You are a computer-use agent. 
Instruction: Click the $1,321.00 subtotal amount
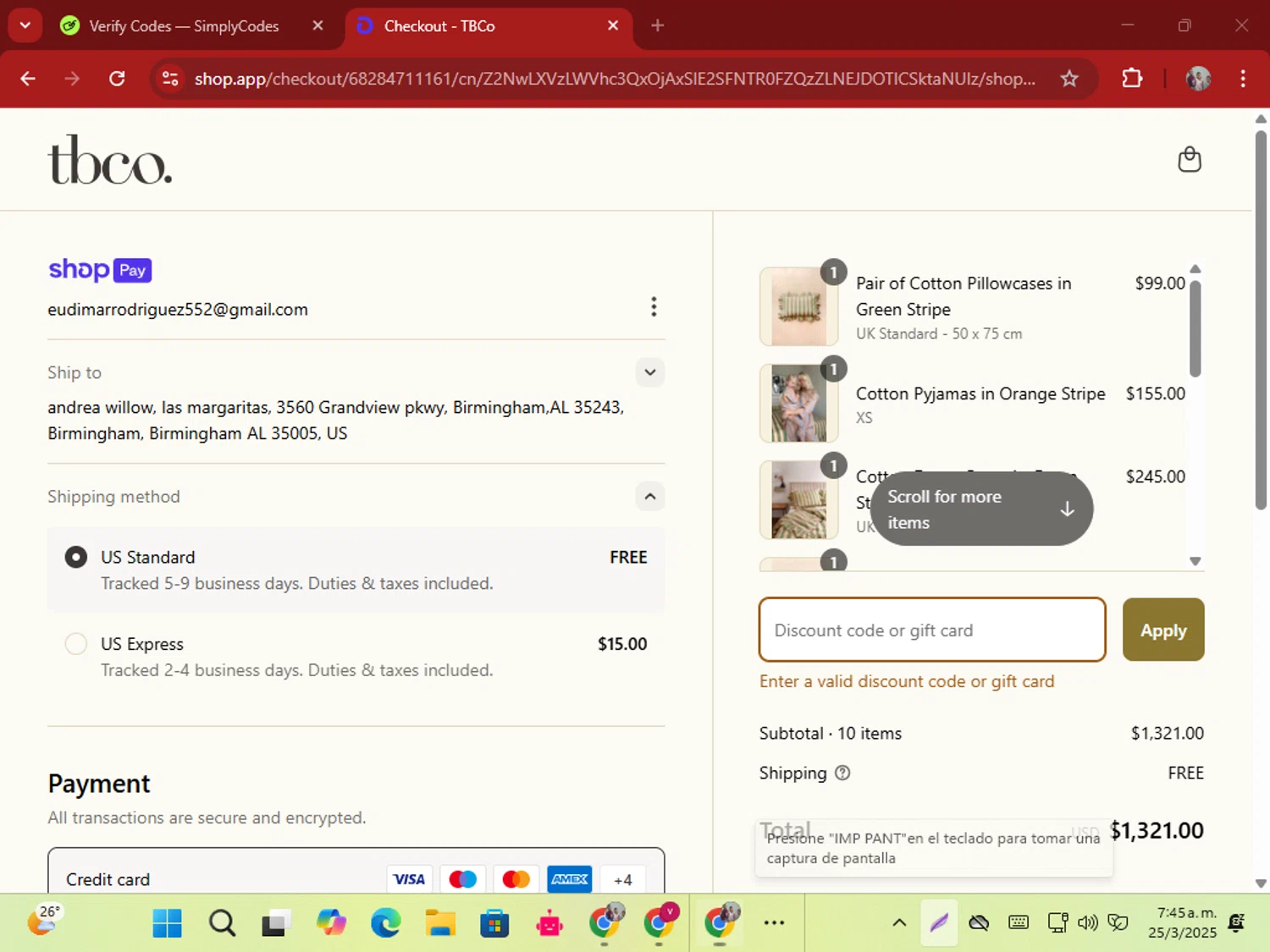click(x=1167, y=734)
